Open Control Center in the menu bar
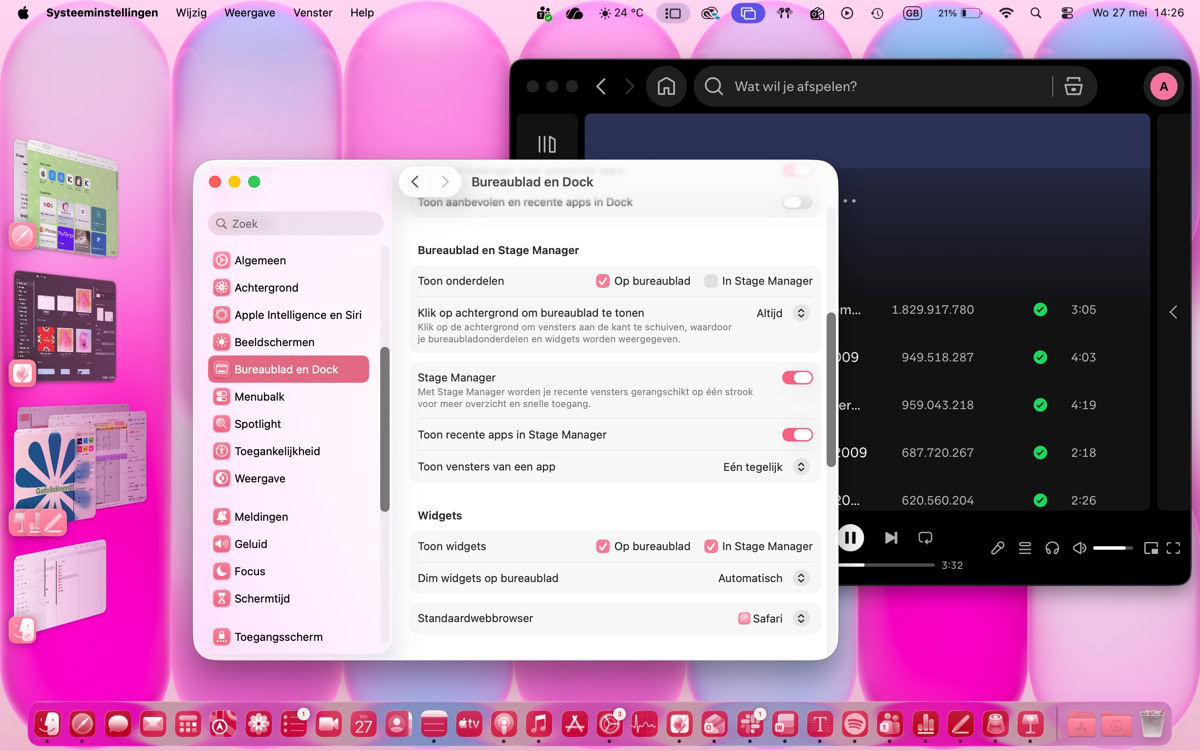Screen dimensions: 1200x751 point(1068,13)
